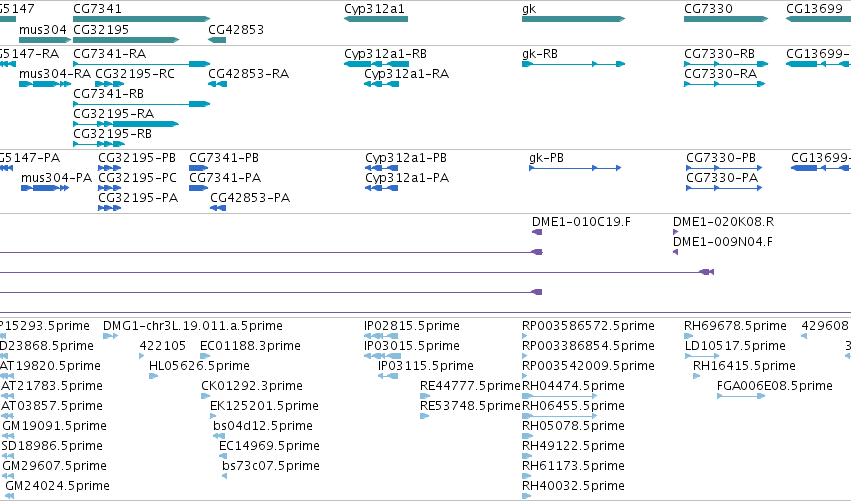Select the CG32195-RB transcript
Viewport: 851px width, 501px height.
coord(99,144)
